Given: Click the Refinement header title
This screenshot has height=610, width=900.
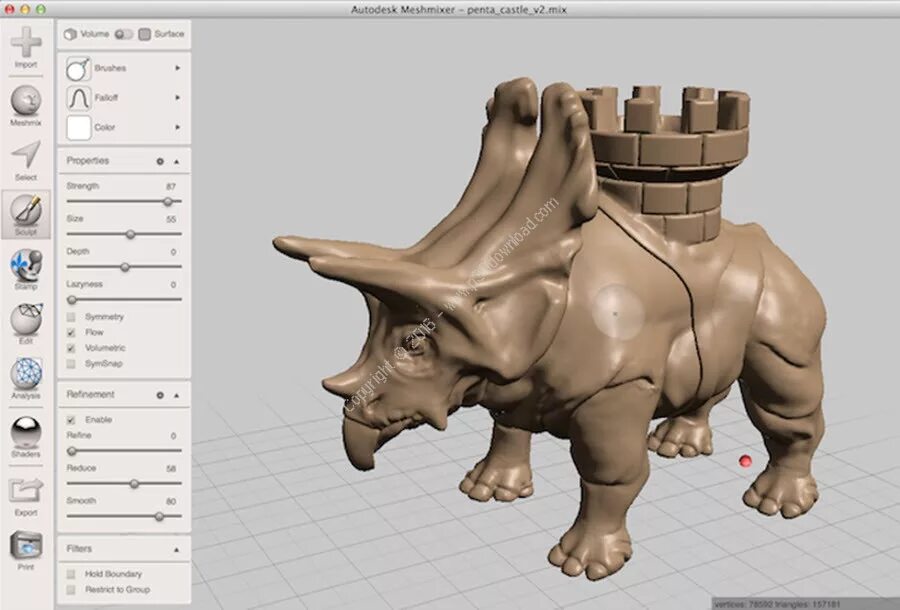Looking at the screenshot, I should tap(90, 394).
